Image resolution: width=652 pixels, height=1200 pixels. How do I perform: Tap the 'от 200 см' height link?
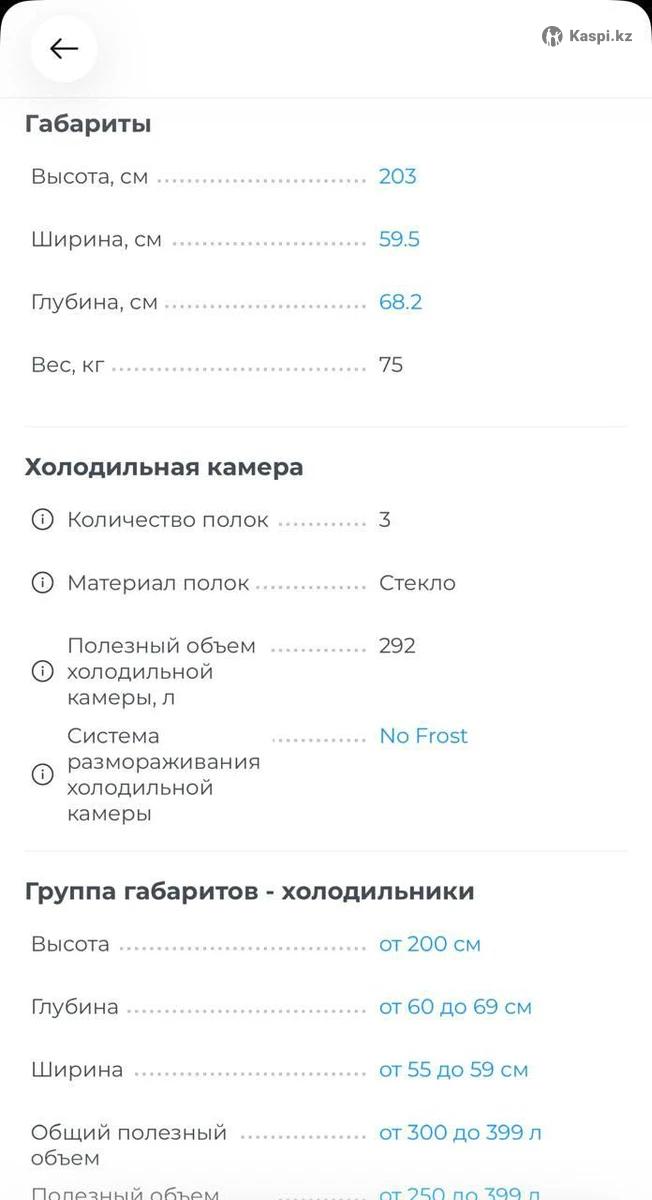coord(429,944)
